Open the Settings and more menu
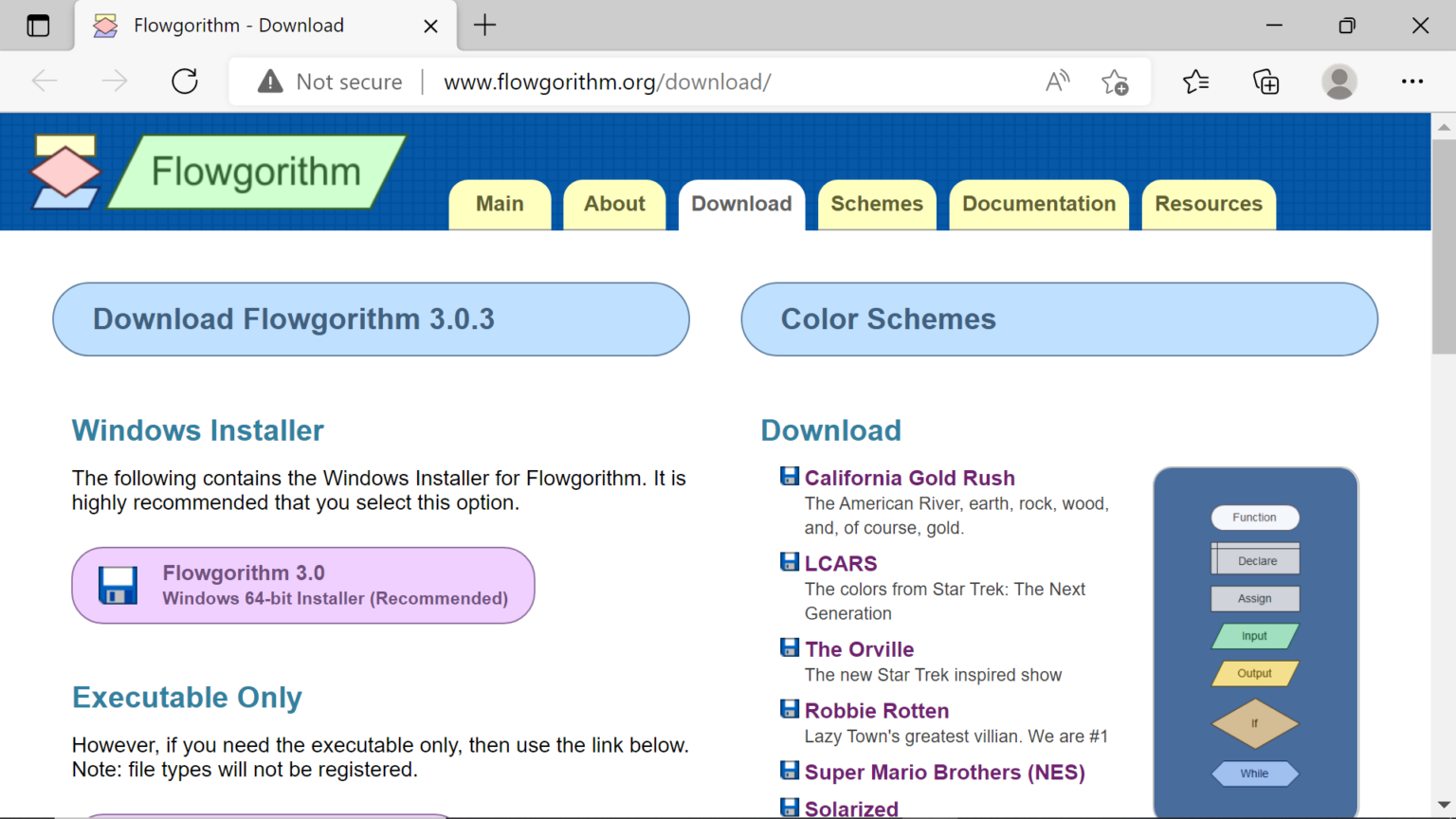Image resolution: width=1456 pixels, height=819 pixels. (x=1412, y=82)
